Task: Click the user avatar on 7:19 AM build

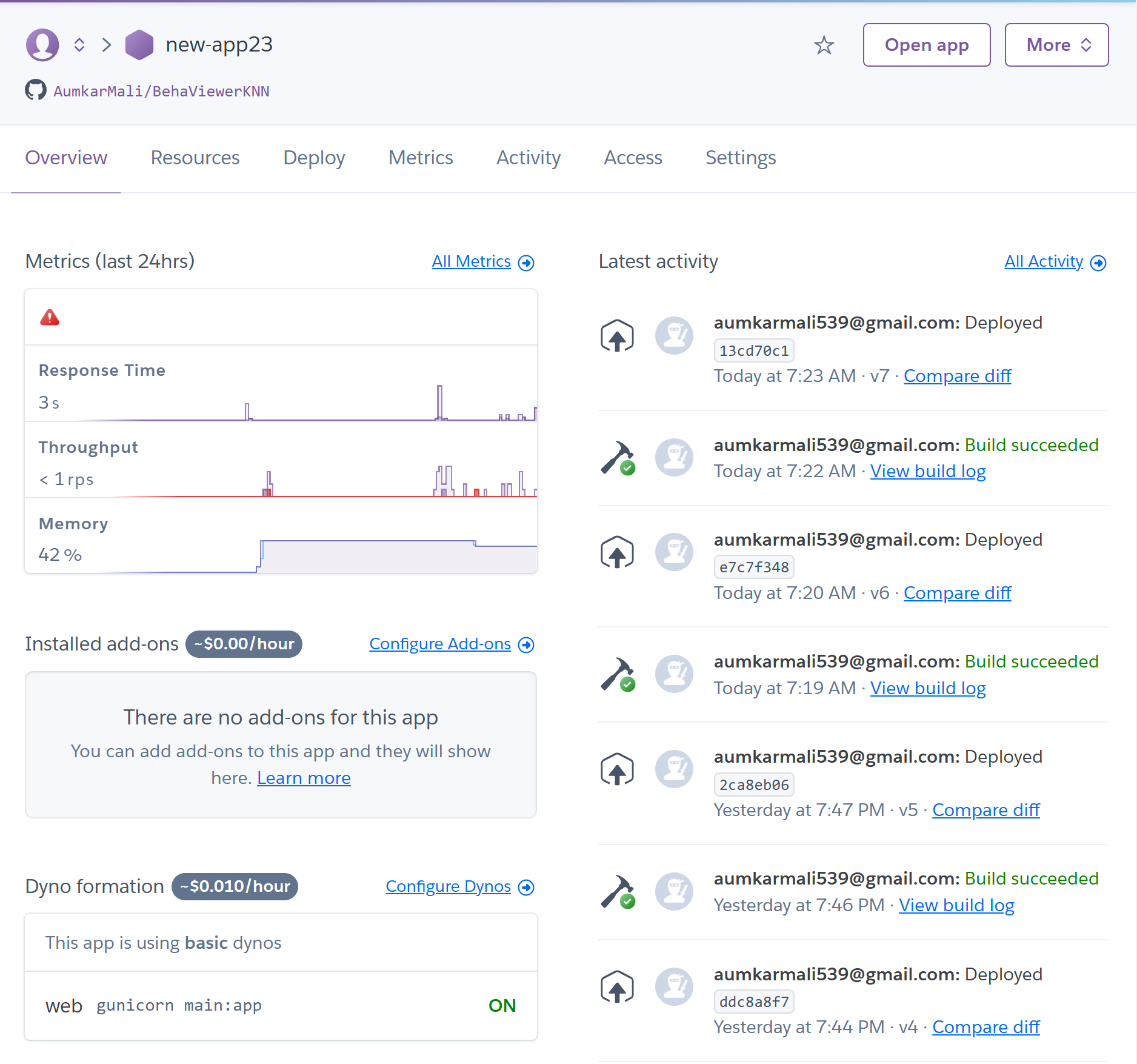Action: click(674, 674)
